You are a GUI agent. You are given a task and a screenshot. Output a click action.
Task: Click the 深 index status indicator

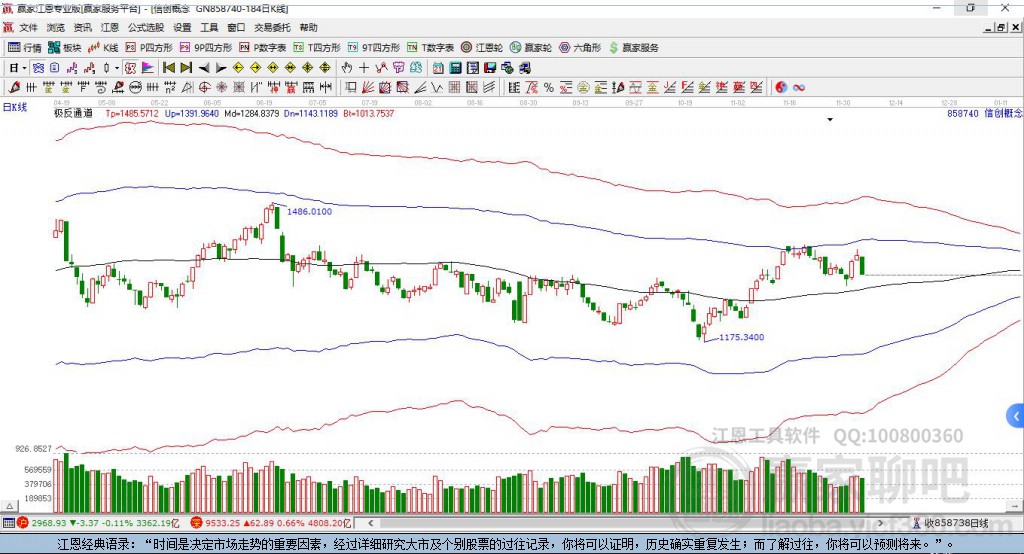(196, 523)
